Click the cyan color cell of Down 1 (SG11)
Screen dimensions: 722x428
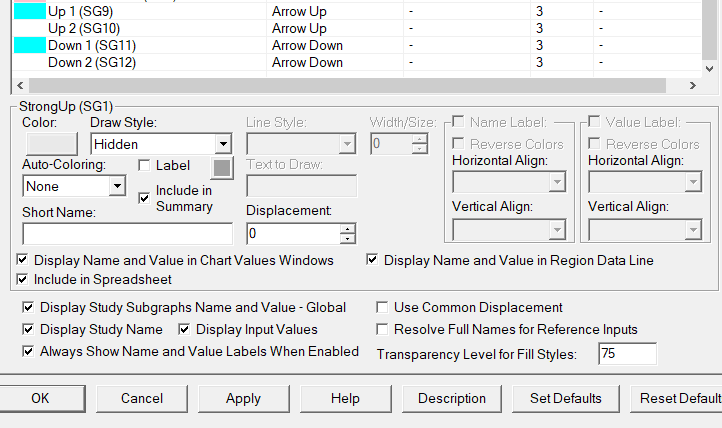click(30, 46)
